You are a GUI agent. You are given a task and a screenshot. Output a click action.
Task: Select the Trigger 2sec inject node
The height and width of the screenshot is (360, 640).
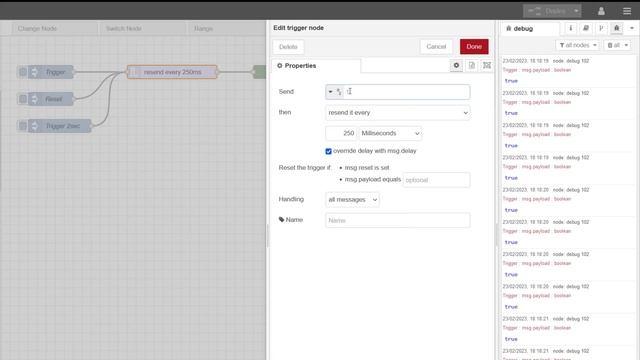[60, 126]
